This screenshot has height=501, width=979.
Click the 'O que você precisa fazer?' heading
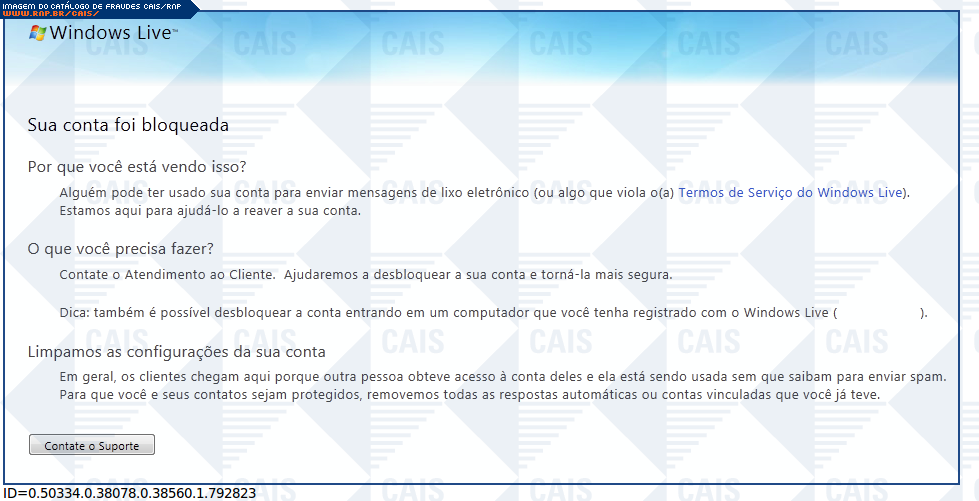[x=121, y=249]
